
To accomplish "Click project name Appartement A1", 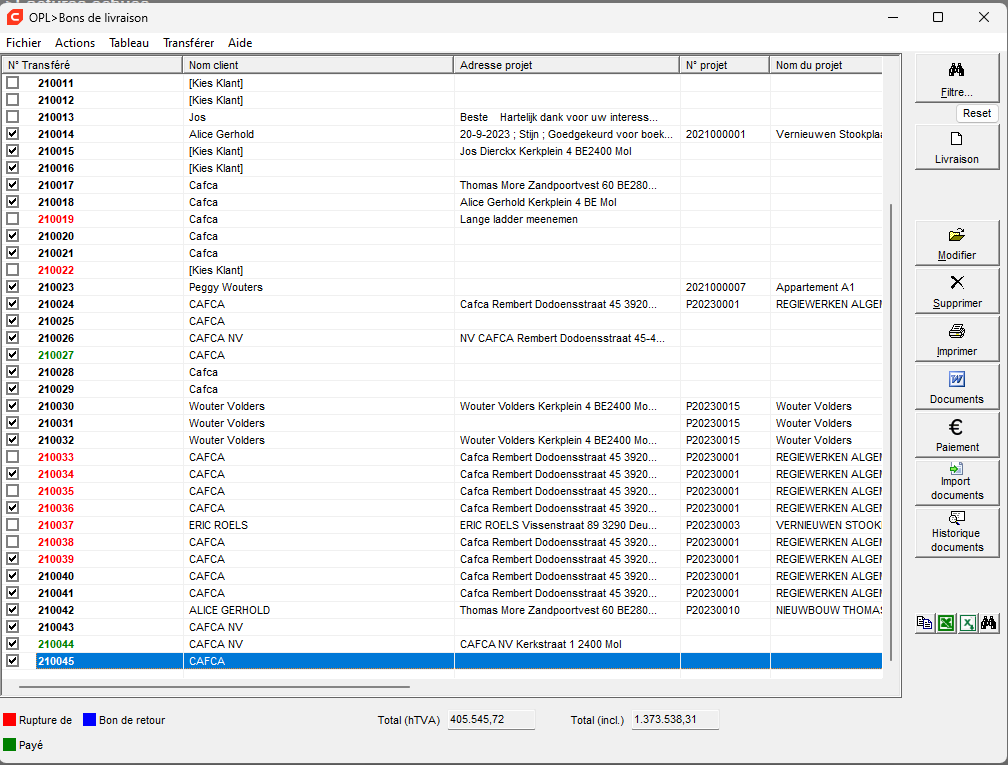I will [814, 287].
